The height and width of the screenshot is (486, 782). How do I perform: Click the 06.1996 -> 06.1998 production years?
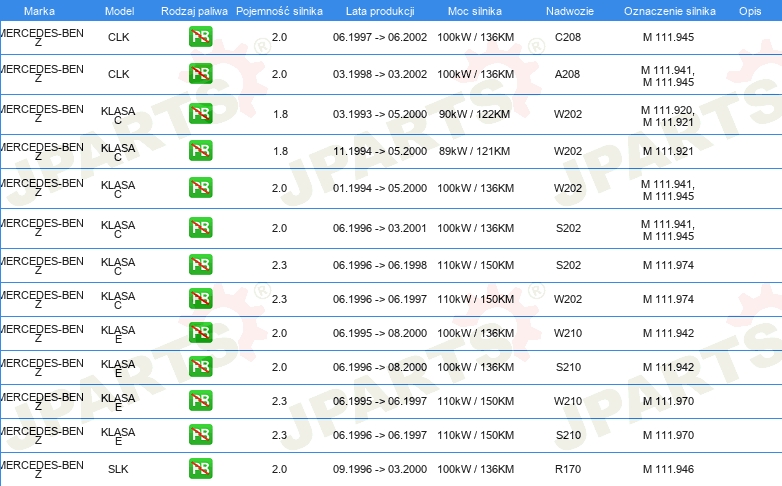tap(380, 265)
